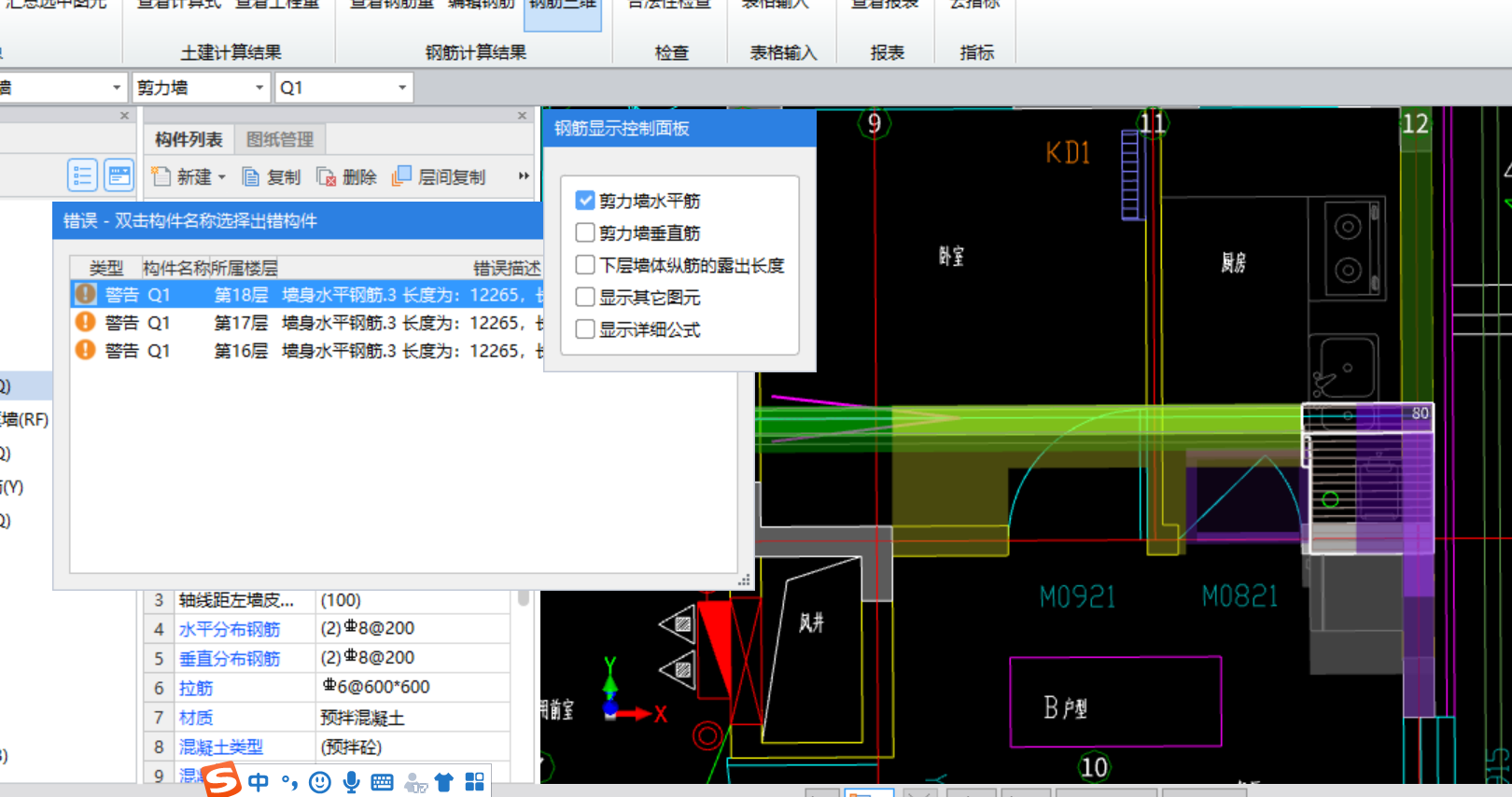Click the 类型 column header
The image size is (1512, 797).
pyautogui.click(x=106, y=268)
